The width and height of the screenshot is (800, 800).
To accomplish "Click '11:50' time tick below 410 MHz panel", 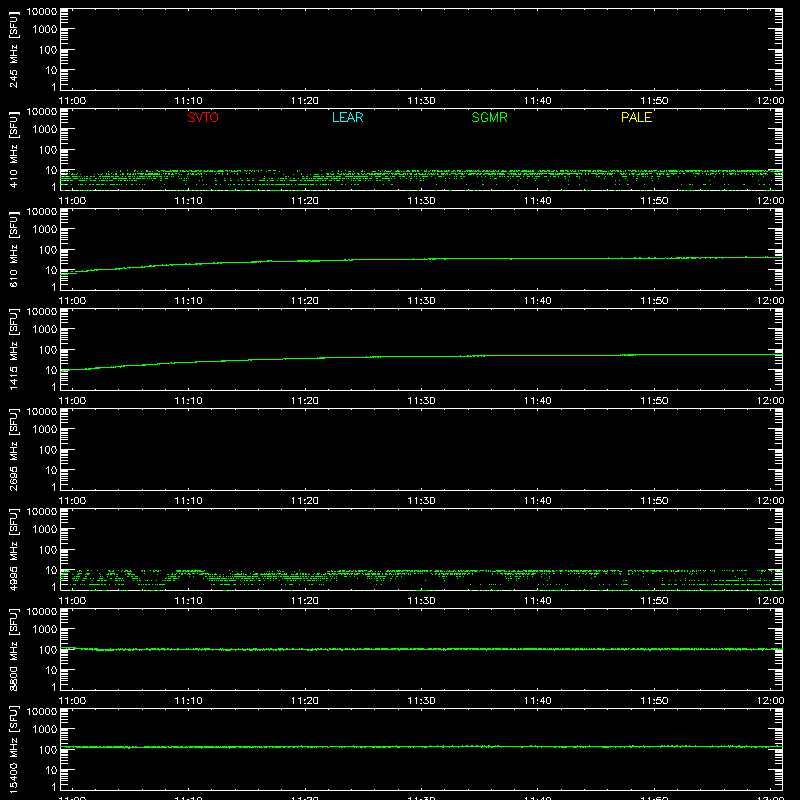I will coord(654,201).
